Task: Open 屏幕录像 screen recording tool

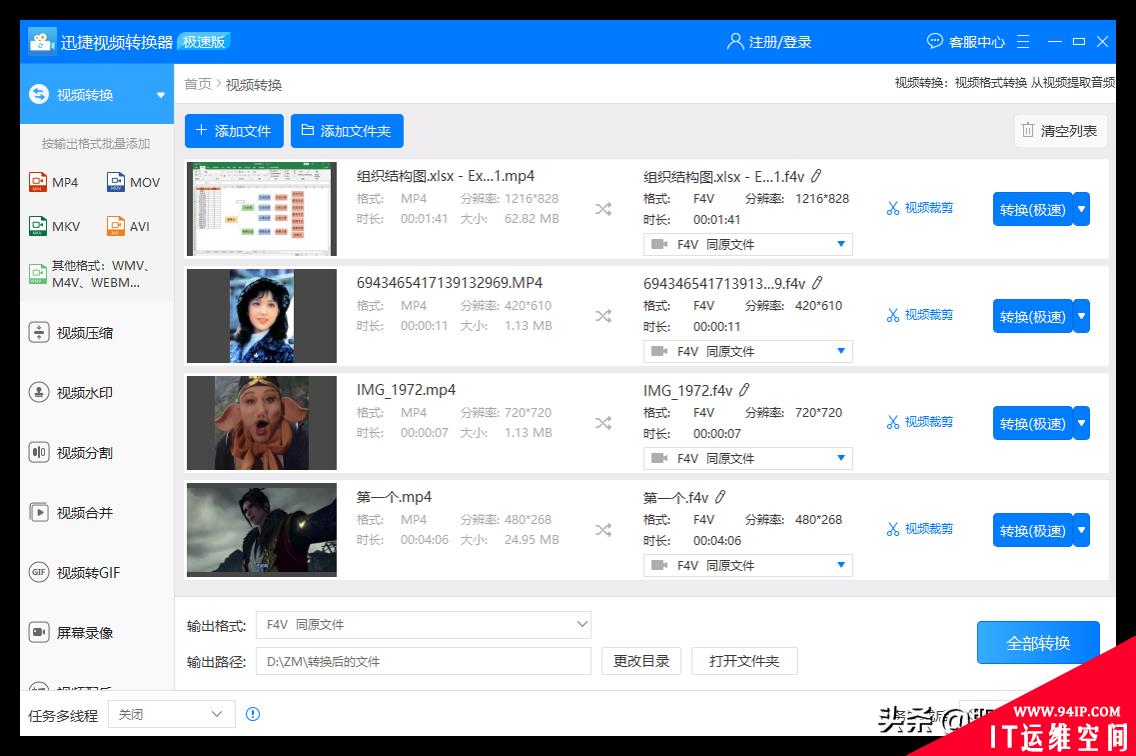Action: pyautogui.click(x=71, y=633)
